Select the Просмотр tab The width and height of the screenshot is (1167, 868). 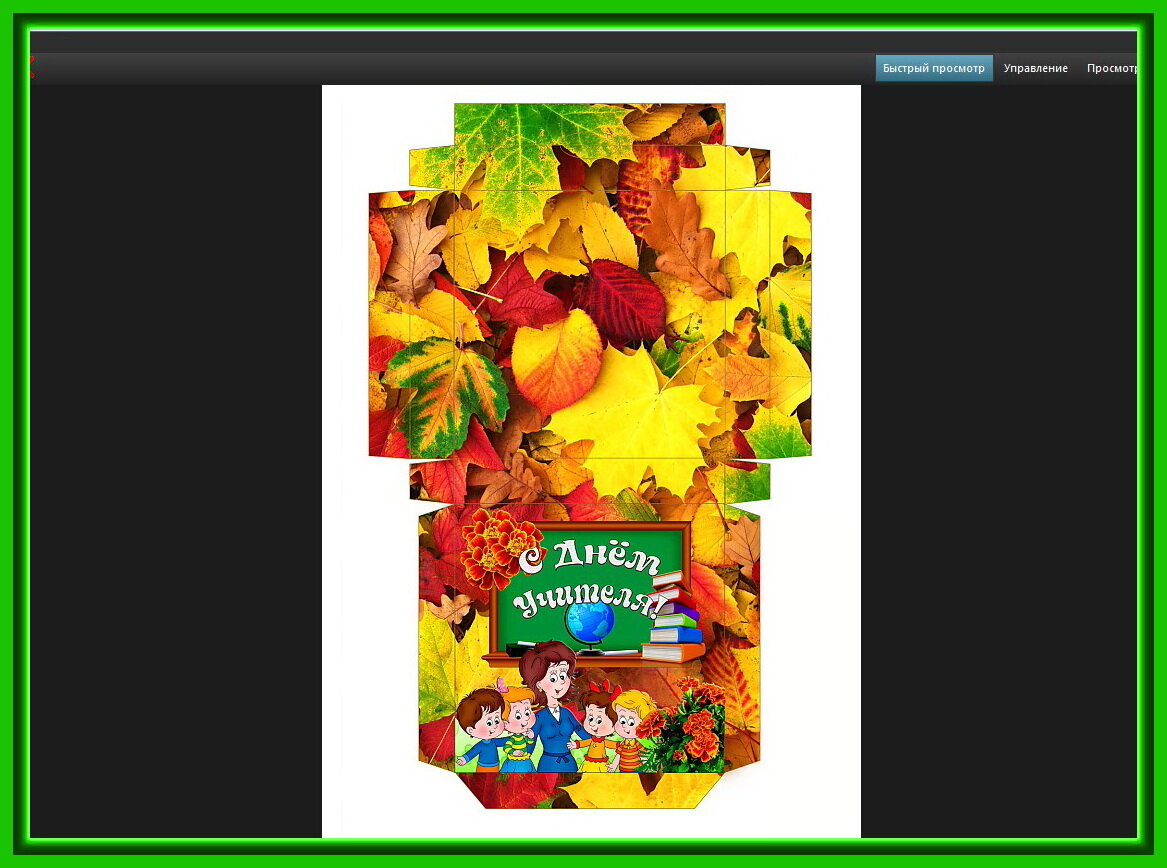click(x=1111, y=68)
